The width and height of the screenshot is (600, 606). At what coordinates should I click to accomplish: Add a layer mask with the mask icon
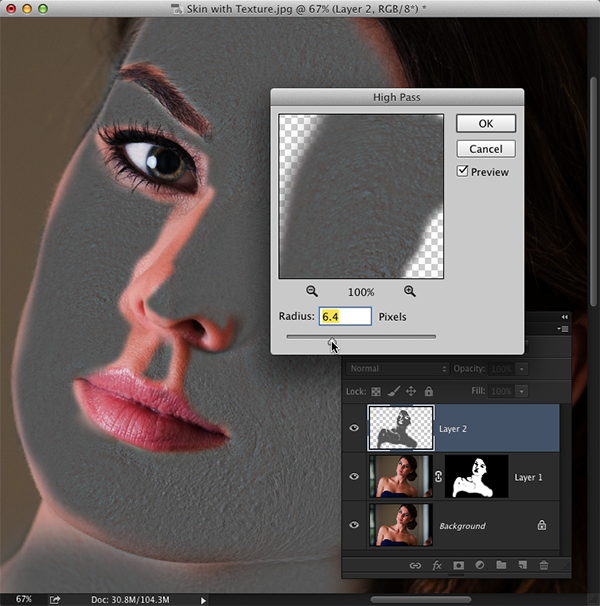pos(458,565)
